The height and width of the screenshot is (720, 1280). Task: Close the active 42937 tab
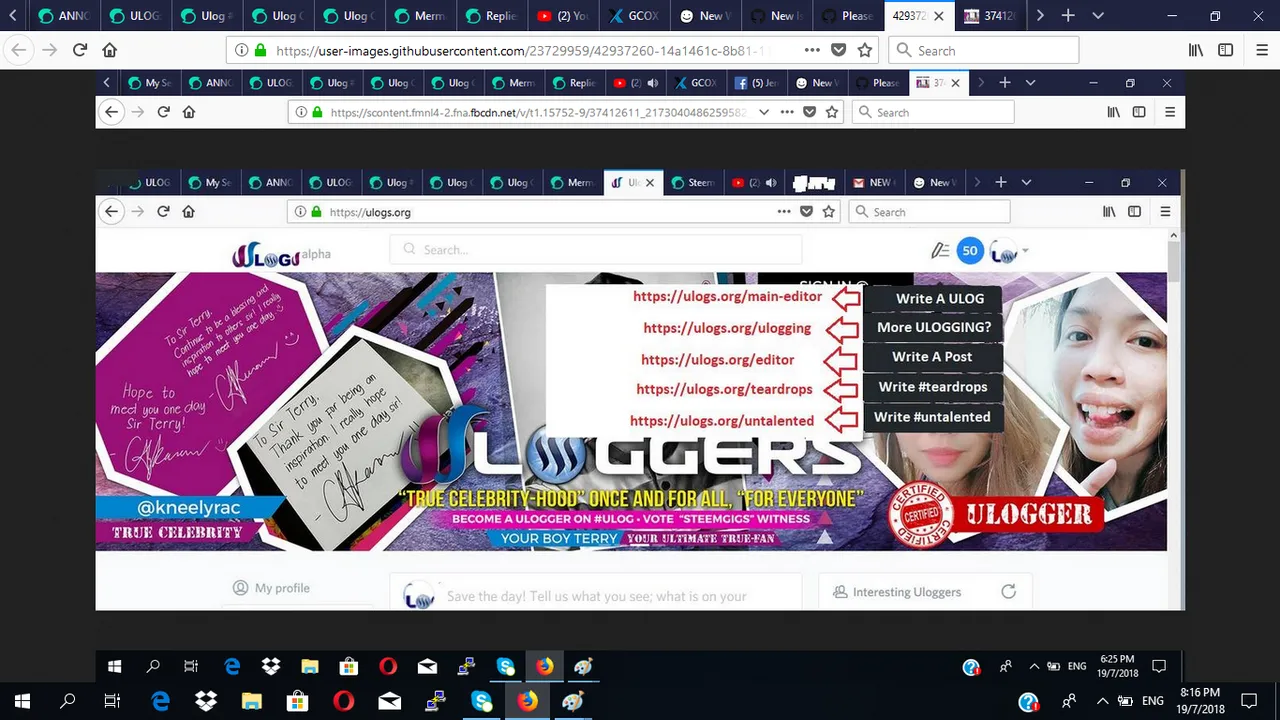pyautogui.click(x=939, y=16)
